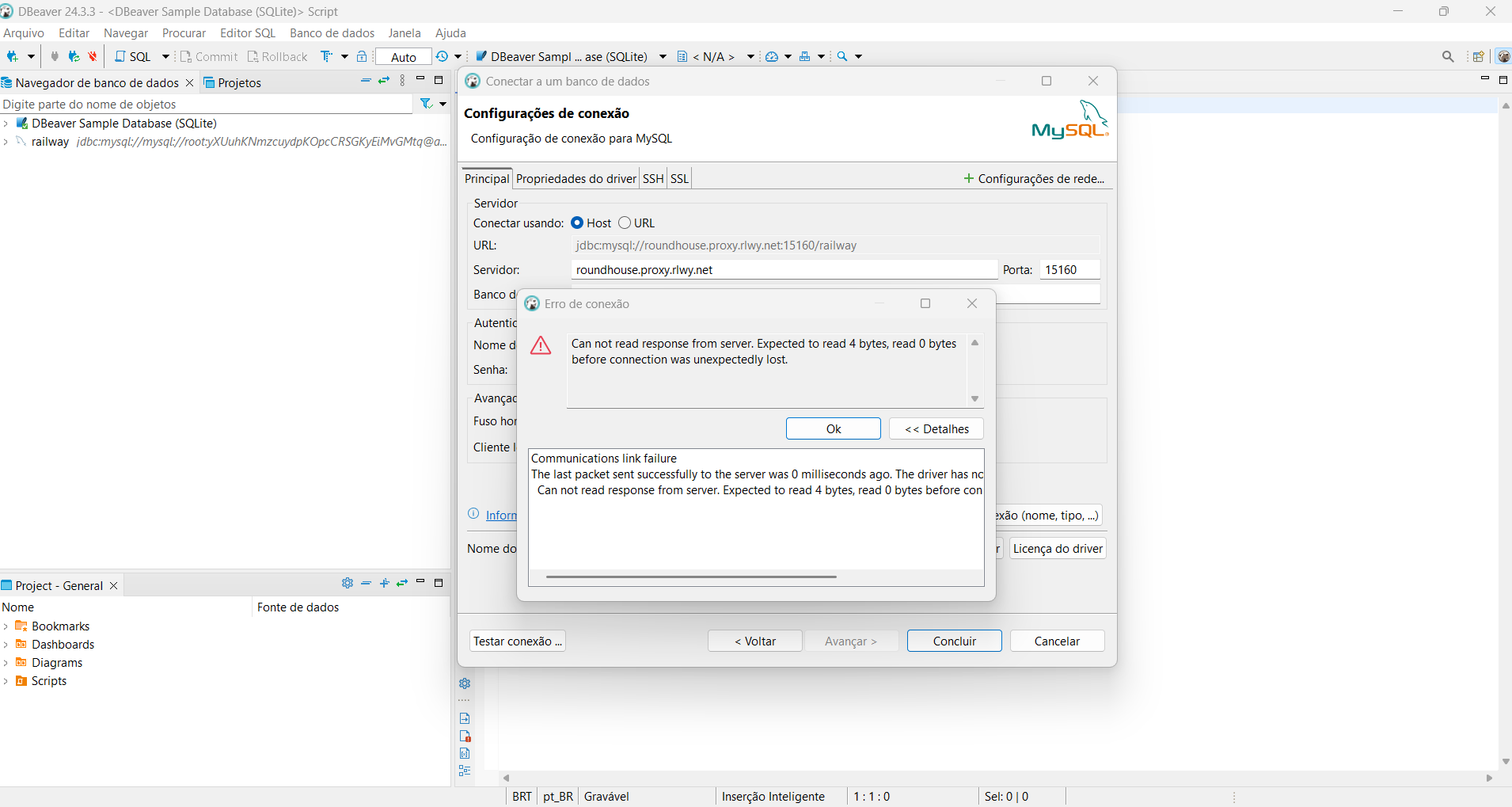Click the Cancelar button
This screenshot has width=1512, height=807.
coord(1057,641)
